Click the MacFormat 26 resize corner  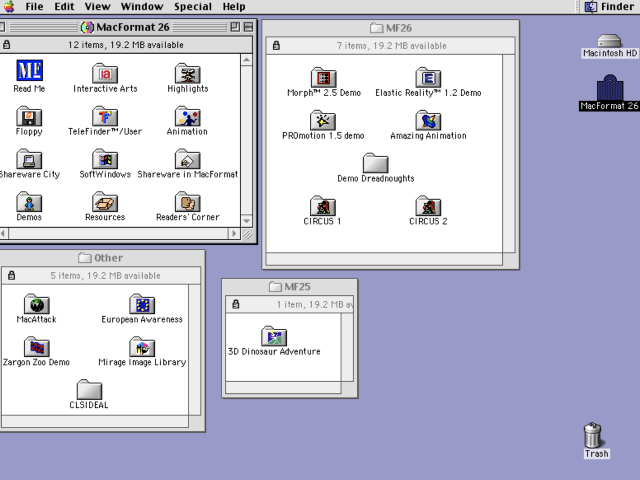(247, 234)
